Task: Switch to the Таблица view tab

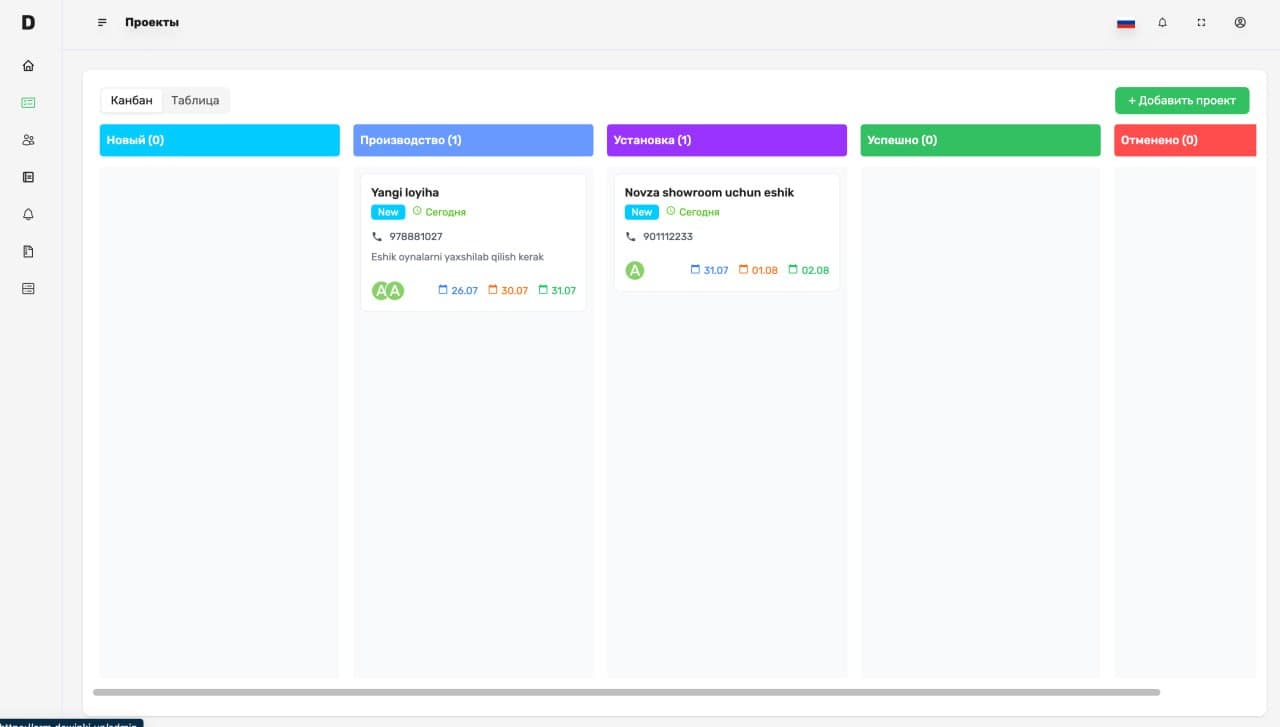Action: pyautogui.click(x=195, y=100)
